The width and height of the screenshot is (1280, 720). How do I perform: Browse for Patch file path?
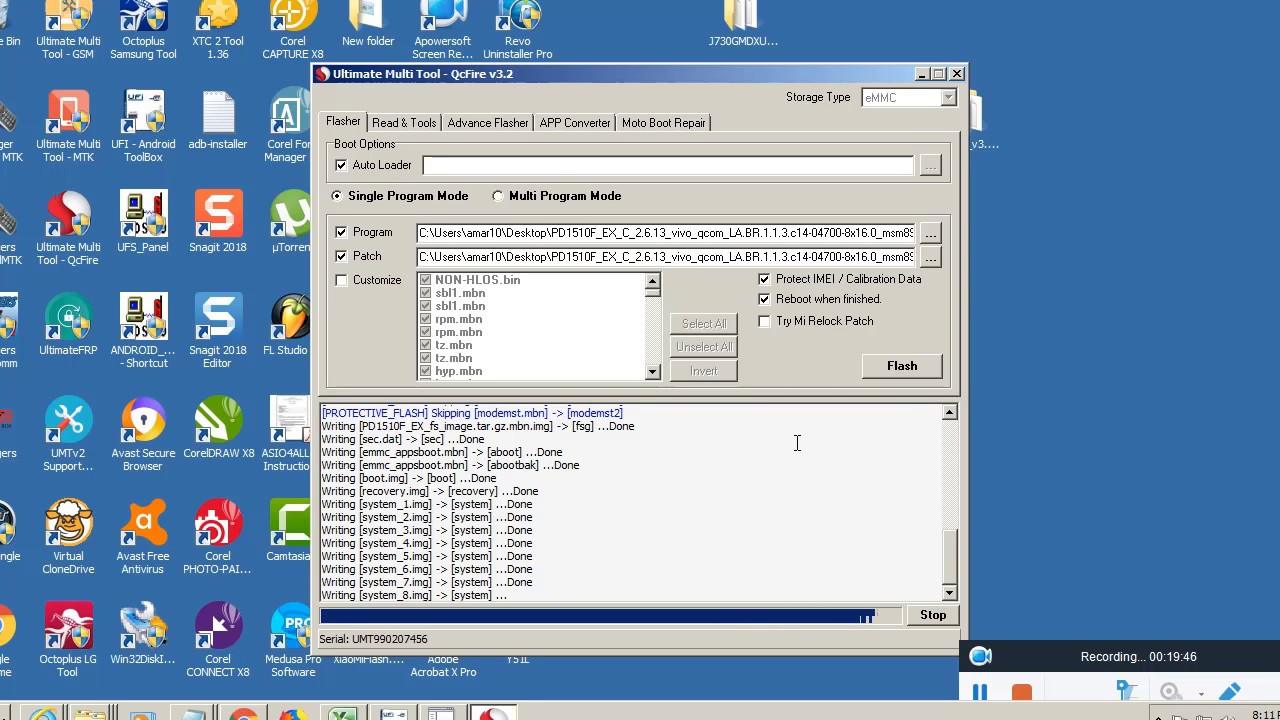(x=930, y=257)
